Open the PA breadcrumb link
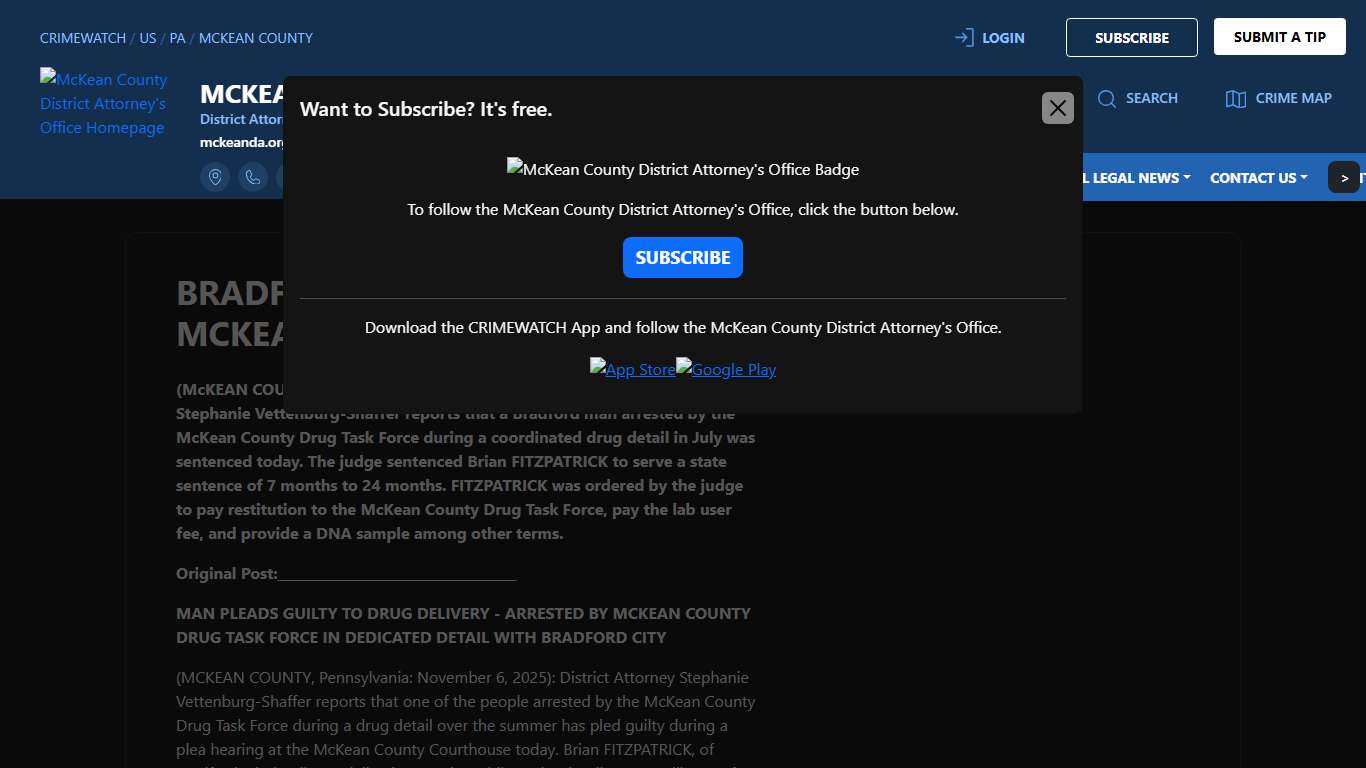Image resolution: width=1366 pixels, height=768 pixels. pos(177,38)
